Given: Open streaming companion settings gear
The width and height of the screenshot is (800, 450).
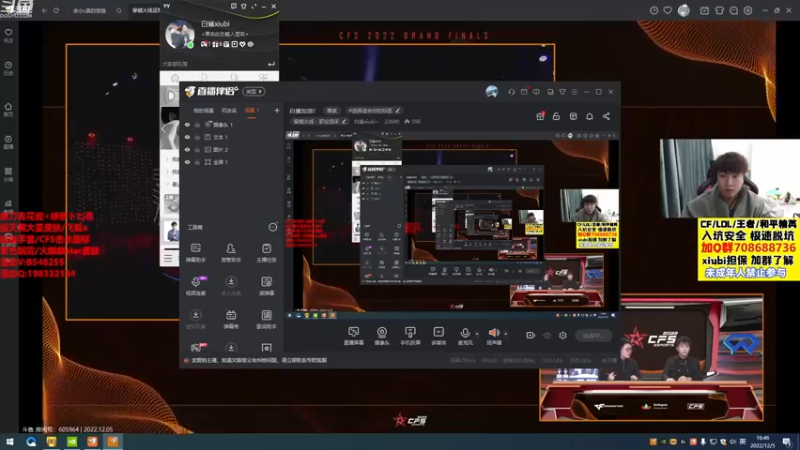Looking at the screenshot, I should (563, 335).
